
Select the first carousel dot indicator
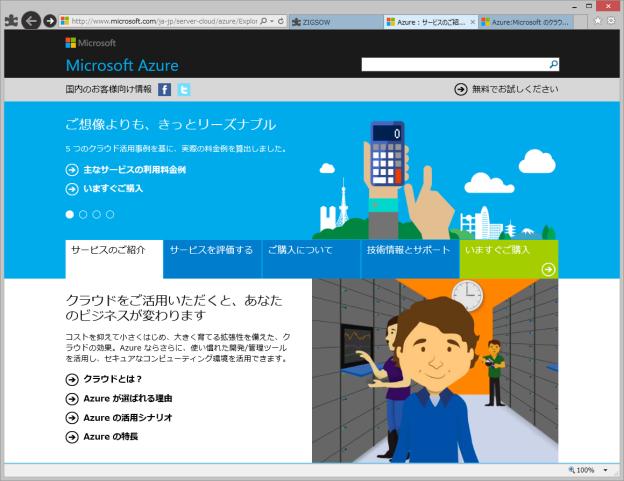pyautogui.click(x=70, y=214)
